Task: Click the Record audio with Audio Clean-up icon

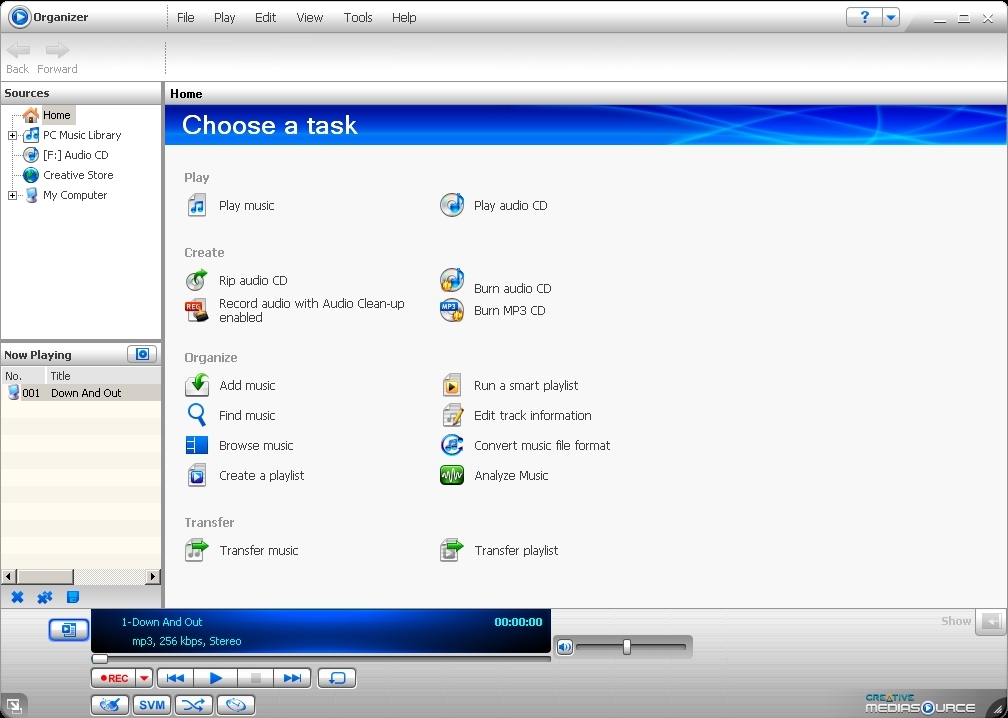Action: (197, 310)
